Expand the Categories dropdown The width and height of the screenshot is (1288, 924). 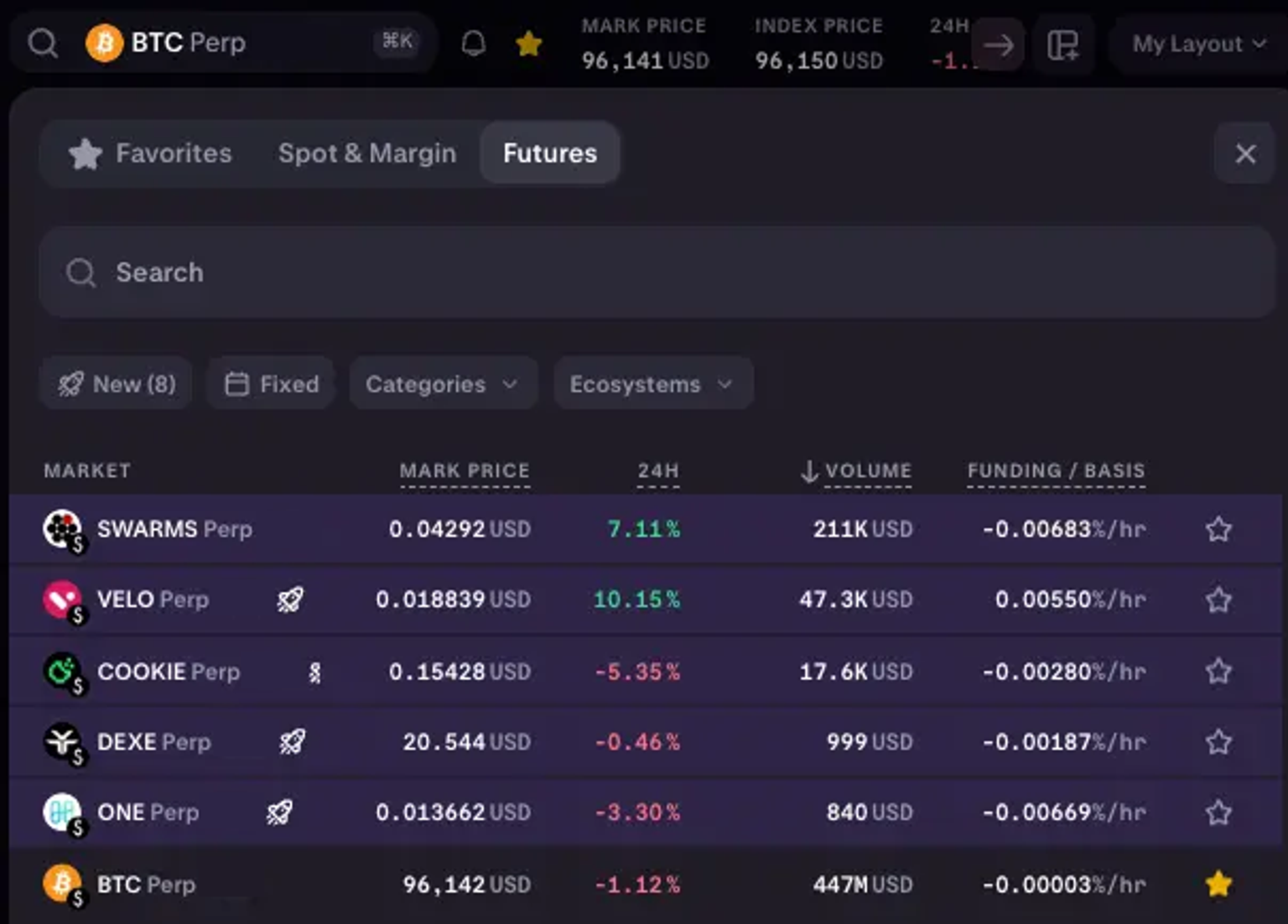point(442,384)
